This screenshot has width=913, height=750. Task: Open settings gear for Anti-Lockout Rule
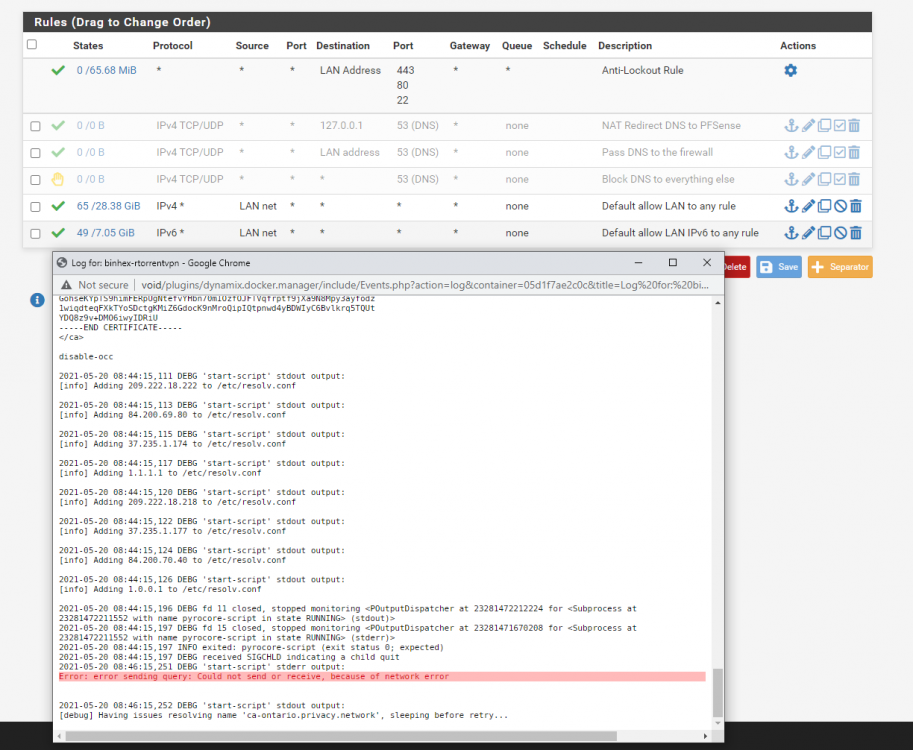(790, 70)
